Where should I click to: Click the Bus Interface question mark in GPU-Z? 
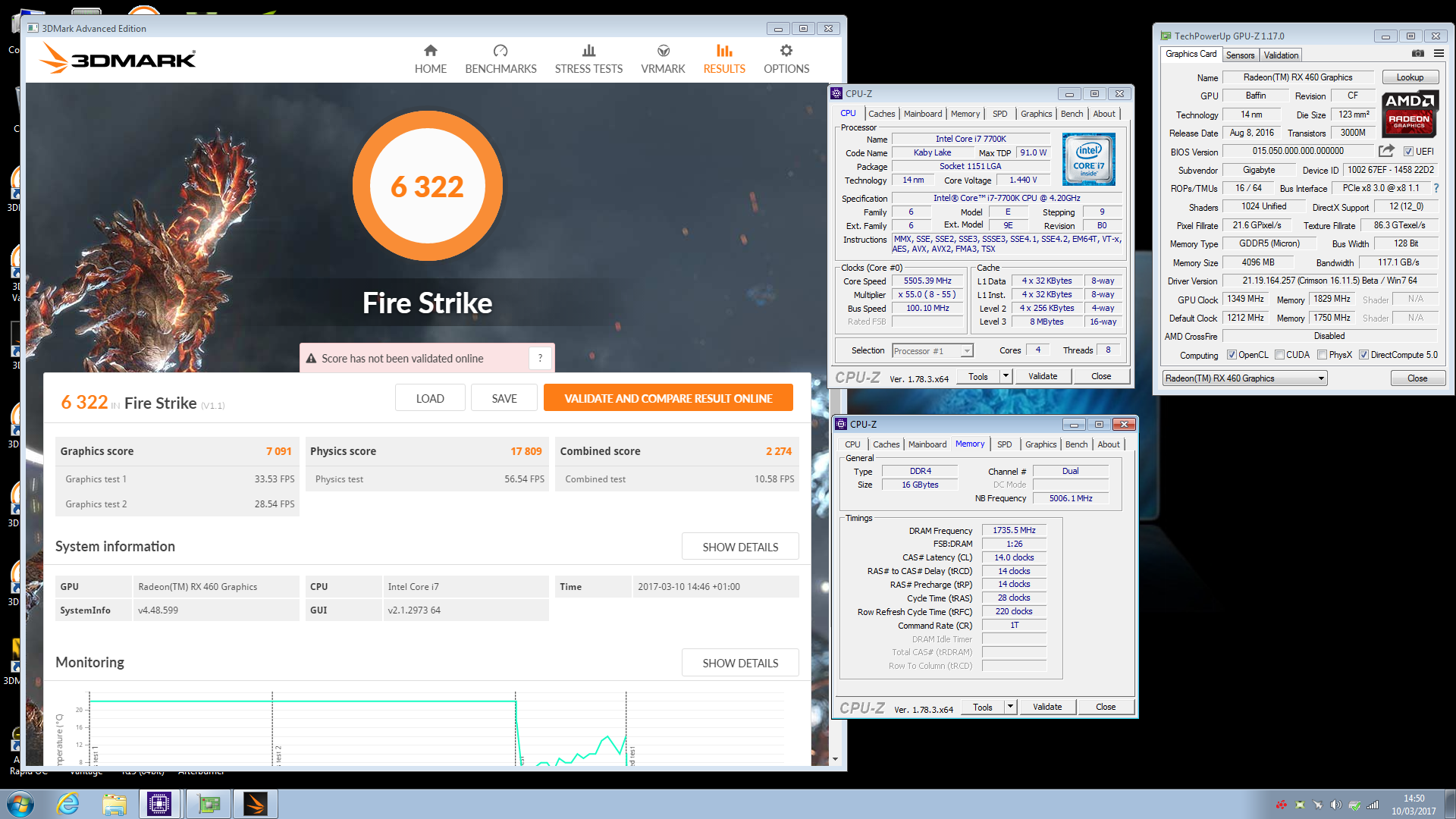tap(1436, 188)
